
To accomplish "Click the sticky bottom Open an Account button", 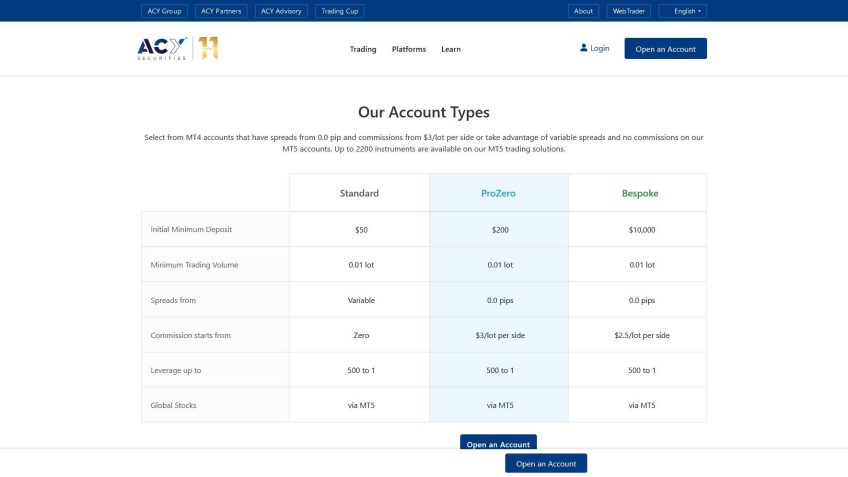I will (x=546, y=464).
